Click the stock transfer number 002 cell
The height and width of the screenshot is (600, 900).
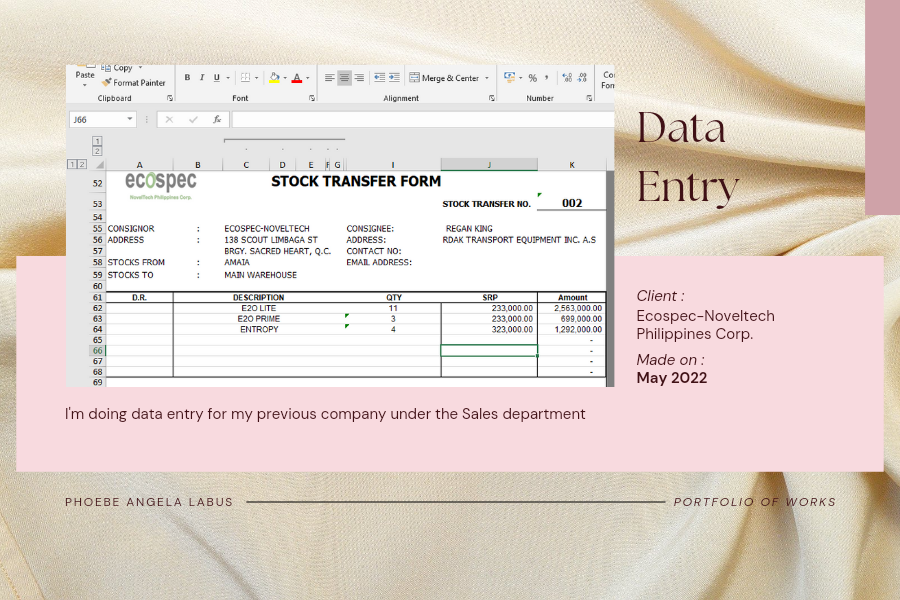[572, 203]
